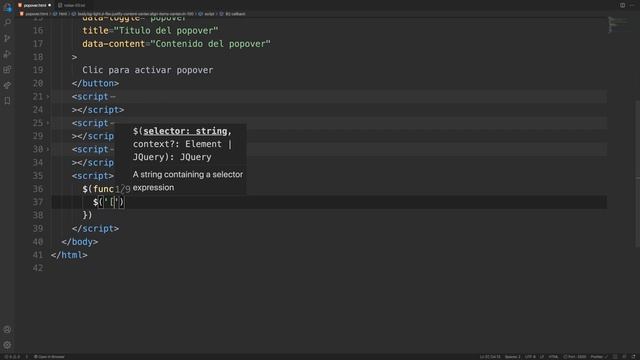
Task: Click the "Titulo del popover" string
Action: tap(166, 31)
